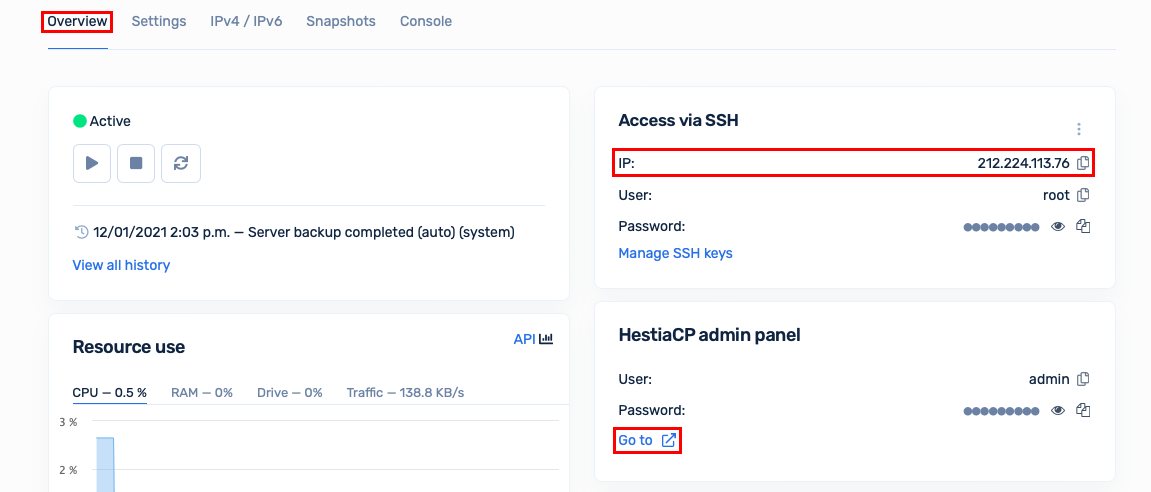Open the Settings tab
This screenshot has width=1151, height=492.
pyautogui.click(x=159, y=21)
